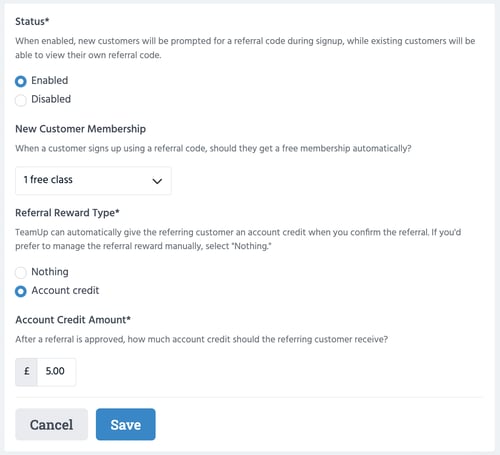
Task: Click the £ currency symbol prefix
Action: [27, 371]
